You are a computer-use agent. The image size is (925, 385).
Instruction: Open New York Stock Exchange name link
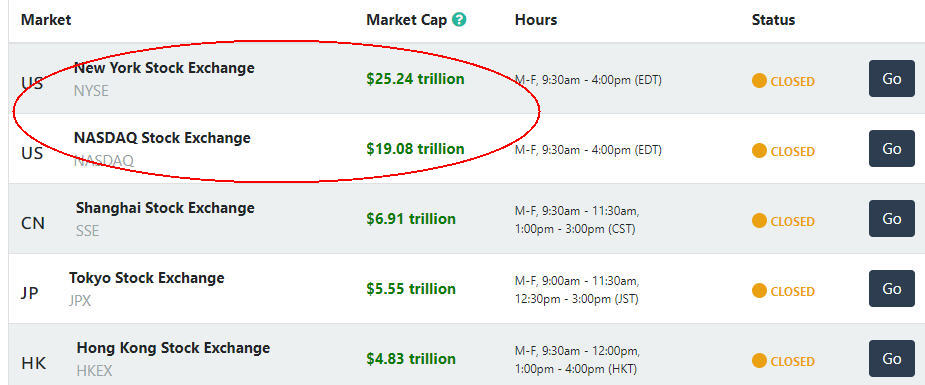164,68
